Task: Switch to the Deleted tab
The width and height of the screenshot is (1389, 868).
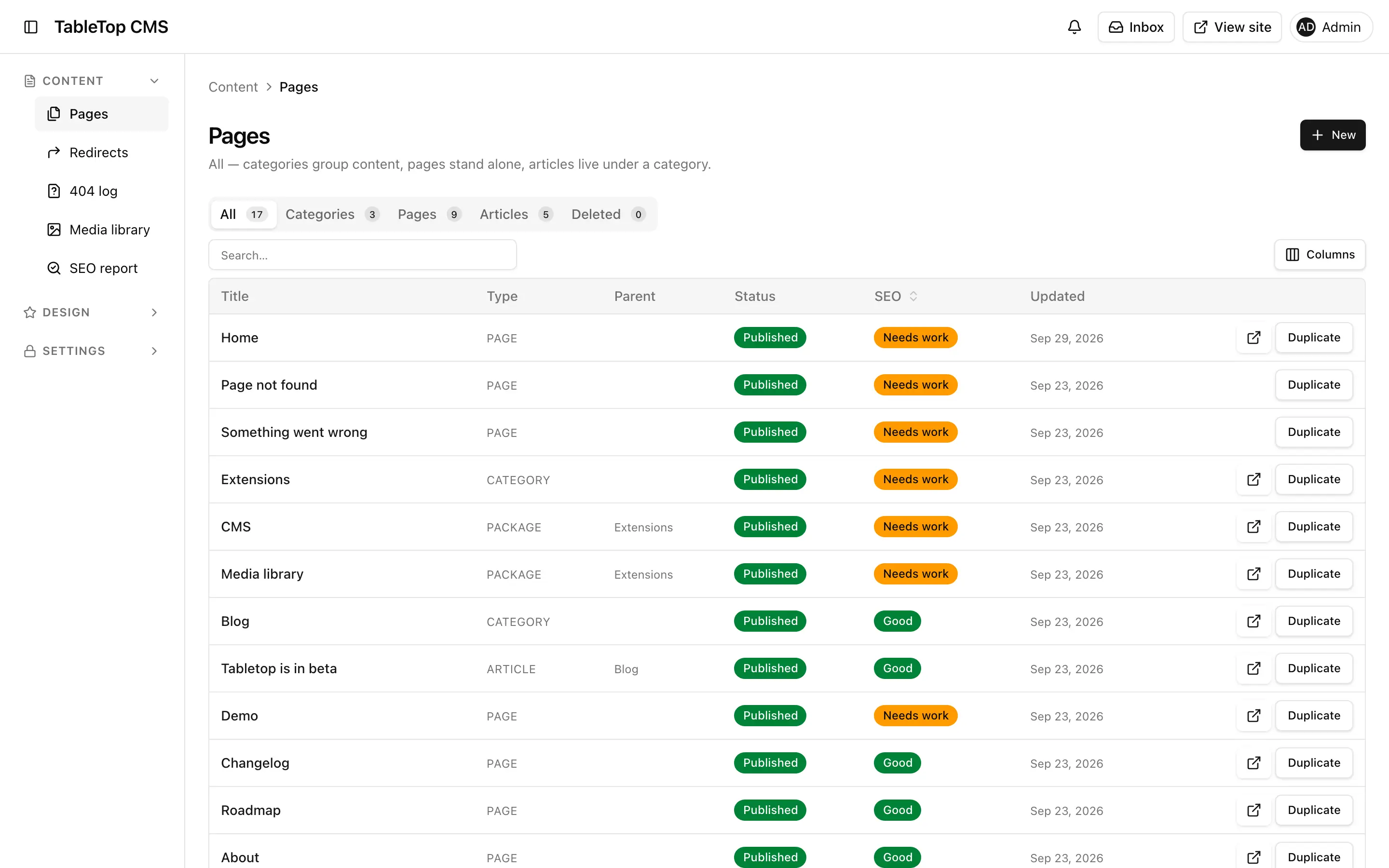Action: tap(608, 214)
